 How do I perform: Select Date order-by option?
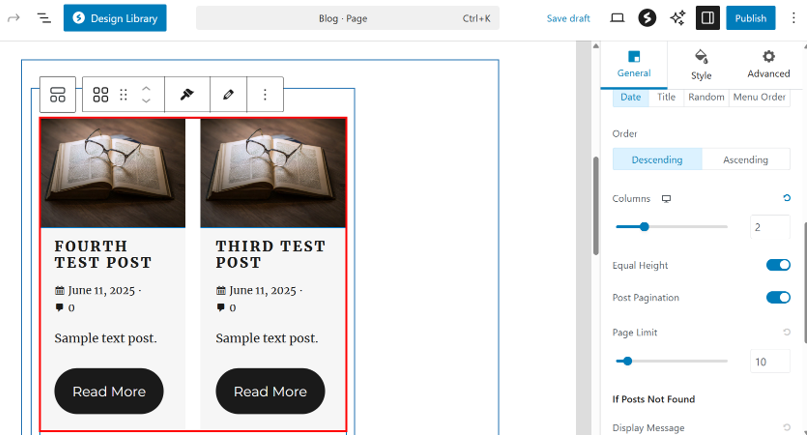pyautogui.click(x=630, y=97)
